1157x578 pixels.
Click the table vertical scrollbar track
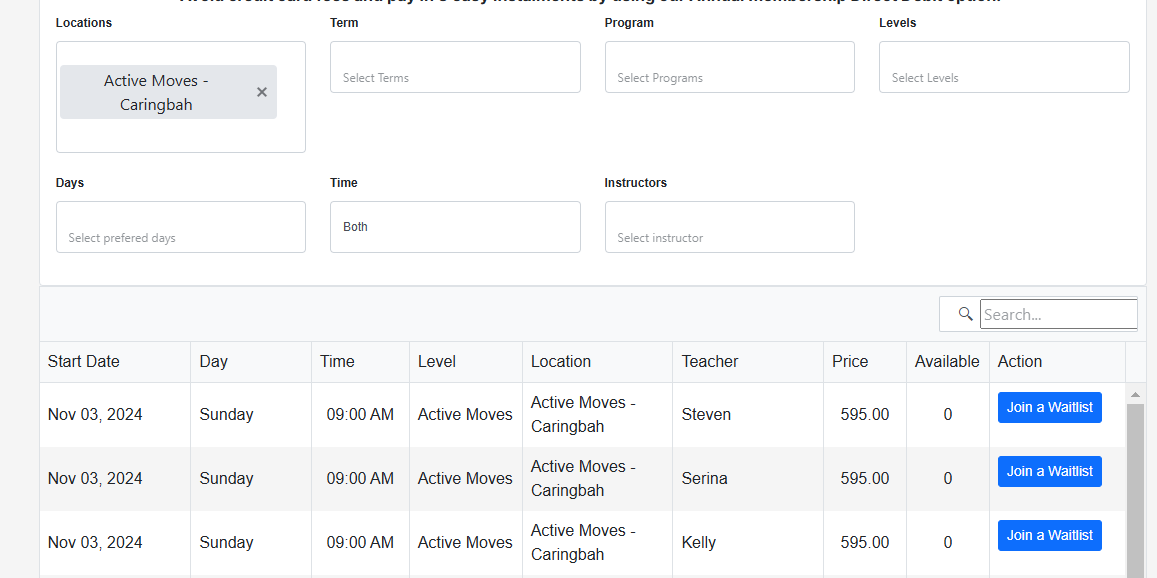[1136, 490]
